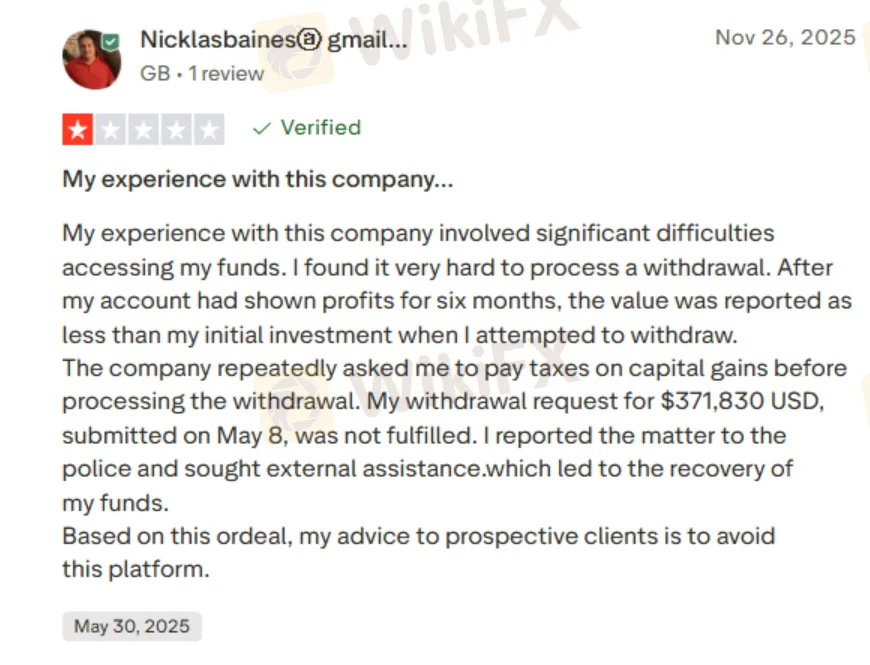The image size is (870, 665).
Task: Click the Nov 26, 2025 review date
Action: [x=785, y=38]
